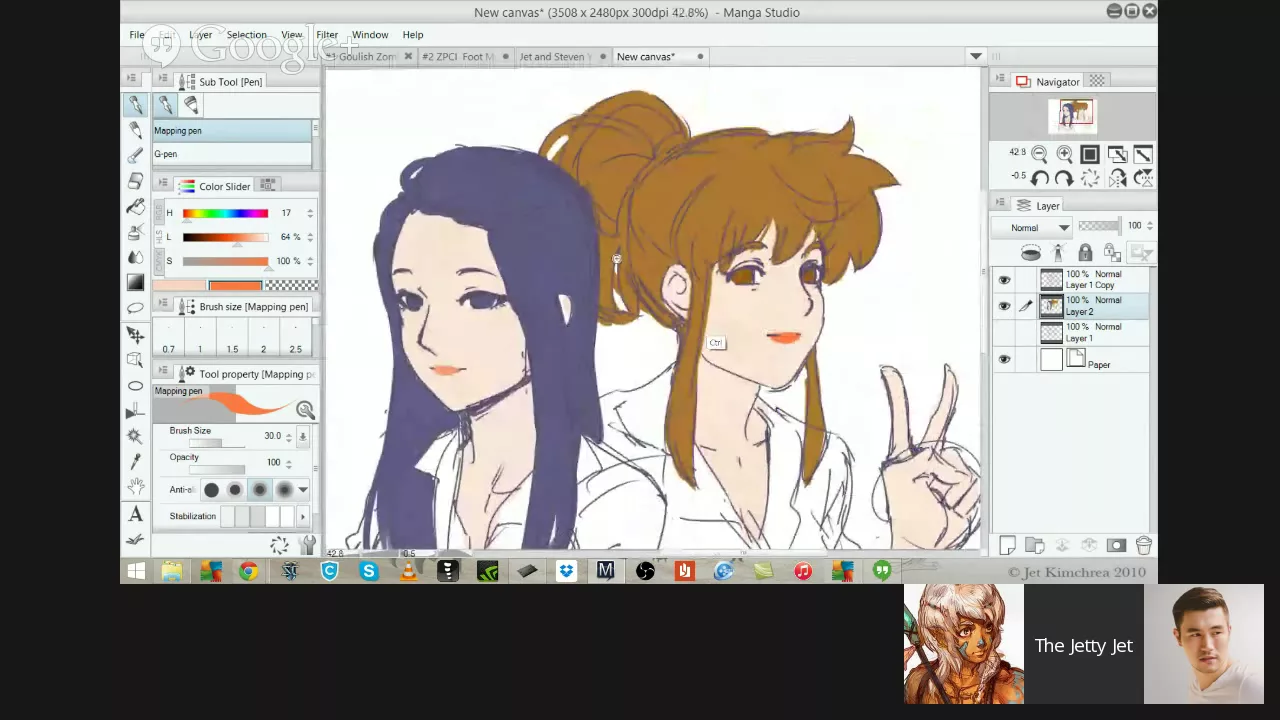Select the orange main color swatch
This screenshot has height=720, width=1280.
pos(235,286)
